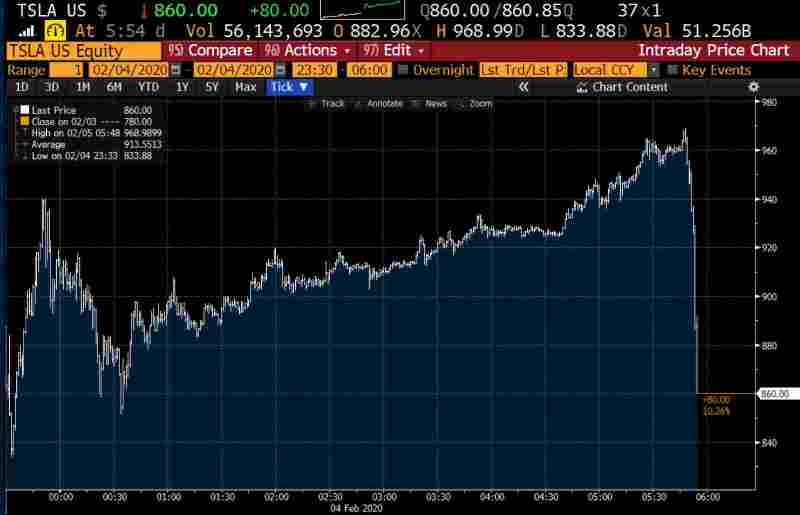Select the 1D range tab
This screenshot has height=515, width=800.
[21, 87]
